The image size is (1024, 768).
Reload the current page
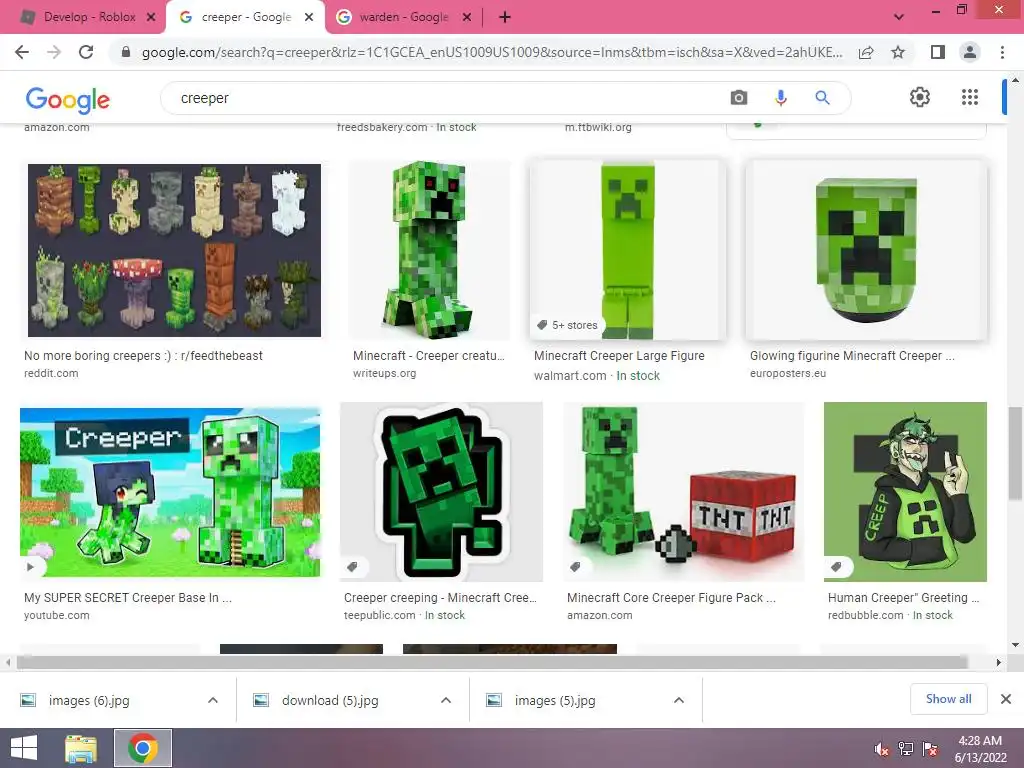(86, 52)
